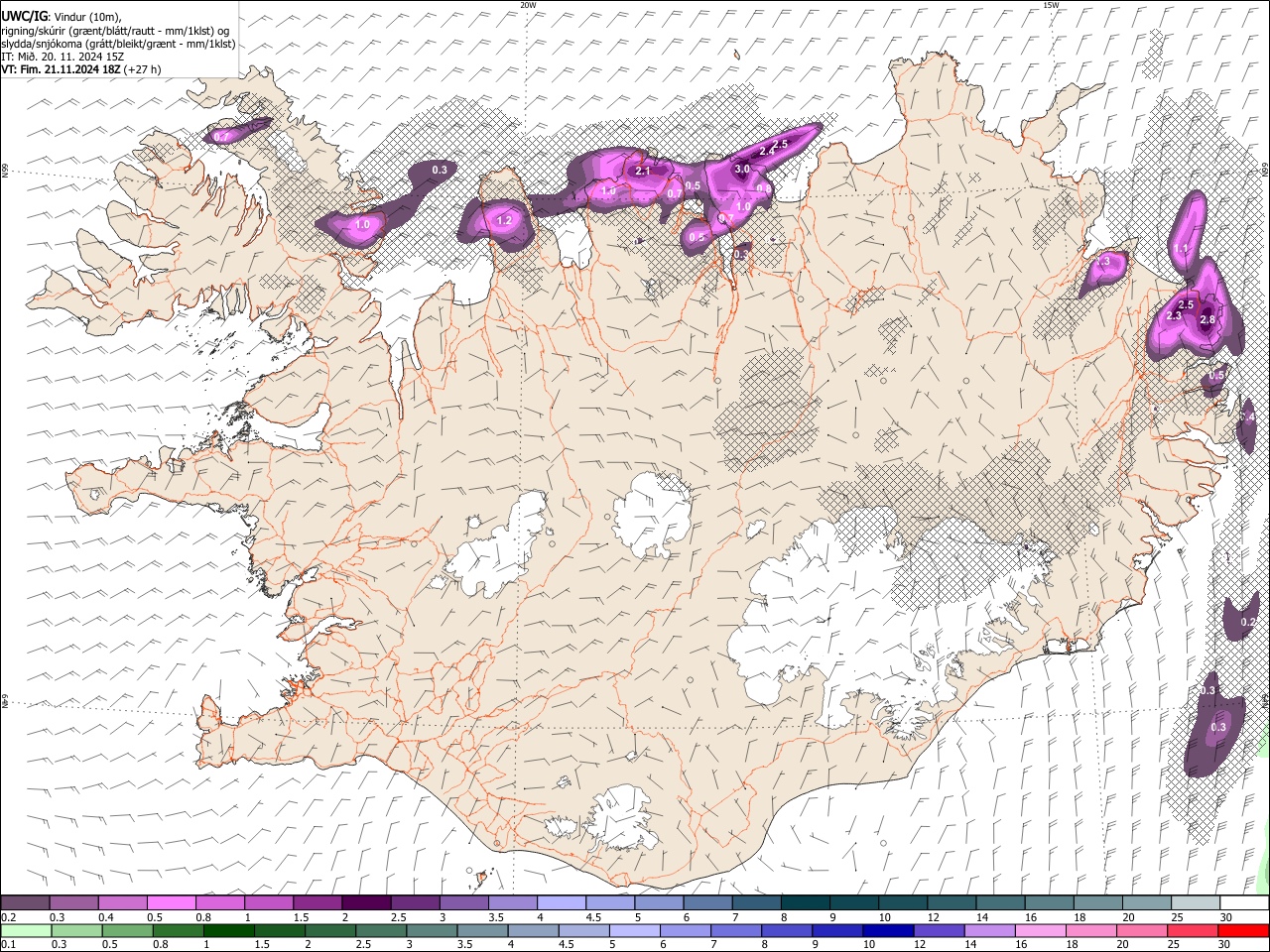
Task: Click the 0.8 precipitation label on the map
Action: coord(764,187)
